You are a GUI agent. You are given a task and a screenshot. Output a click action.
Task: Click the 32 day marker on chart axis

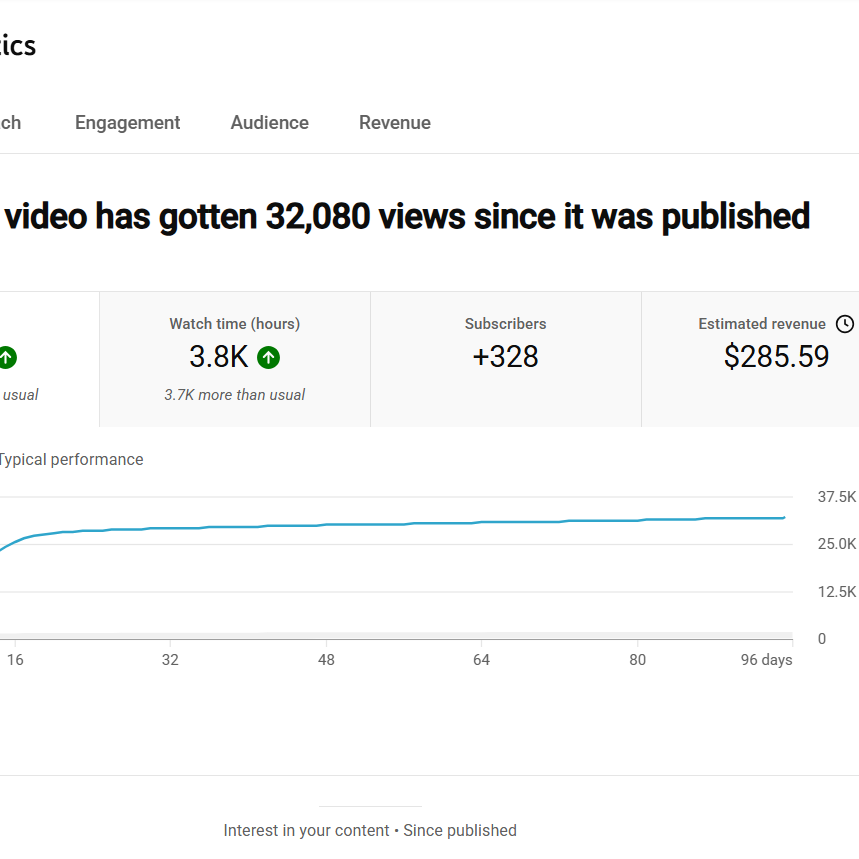pos(170,660)
